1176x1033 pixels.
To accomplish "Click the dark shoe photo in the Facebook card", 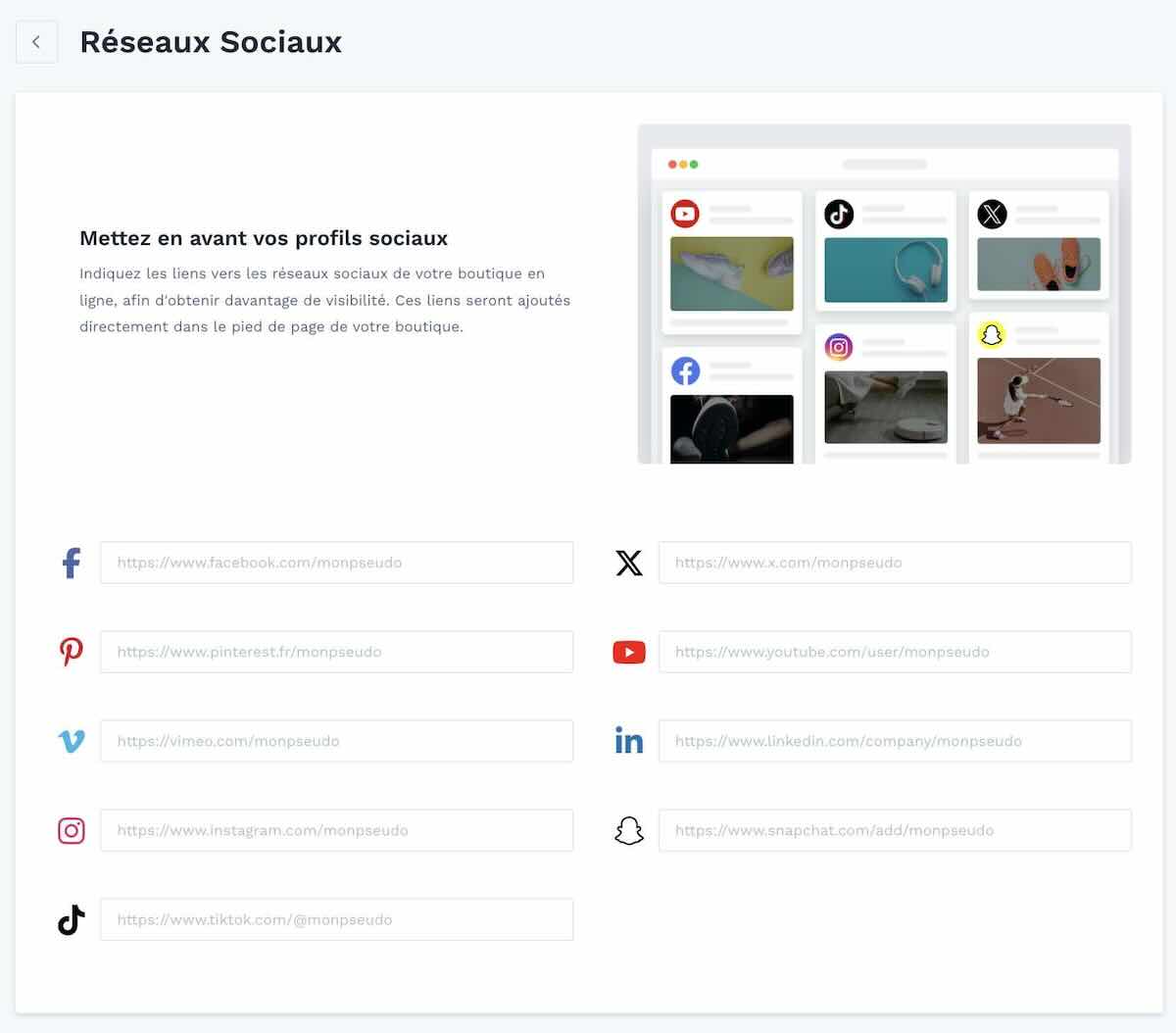I will [x=732, y=428].
